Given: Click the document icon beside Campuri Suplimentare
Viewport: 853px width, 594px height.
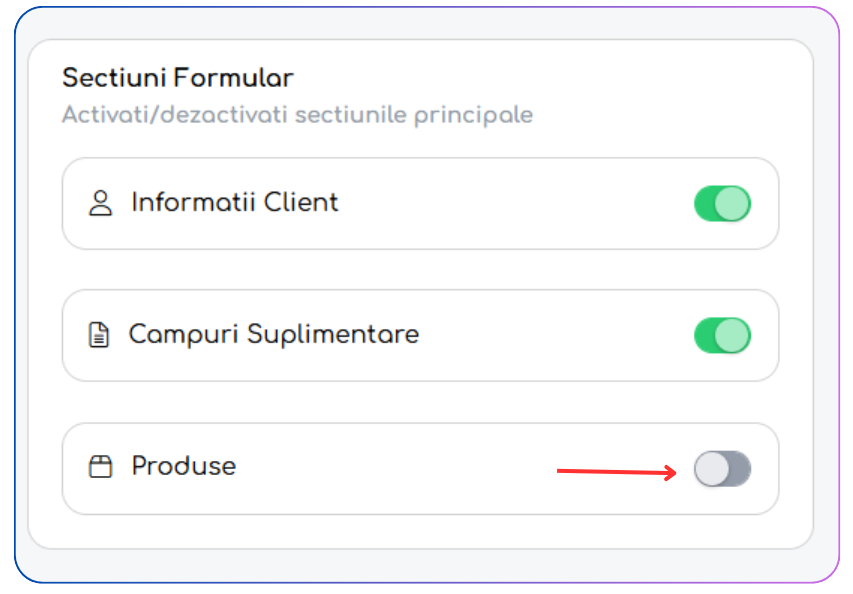Looking at the screenshot, I should point(99,335).
